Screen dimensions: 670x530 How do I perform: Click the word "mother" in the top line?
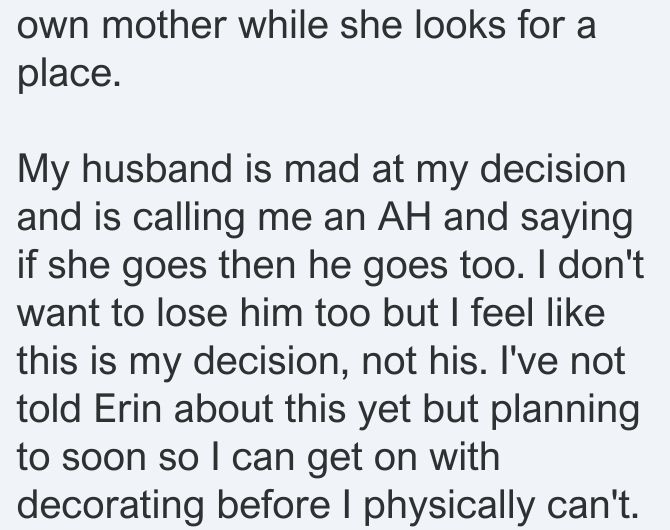(164, 25)
